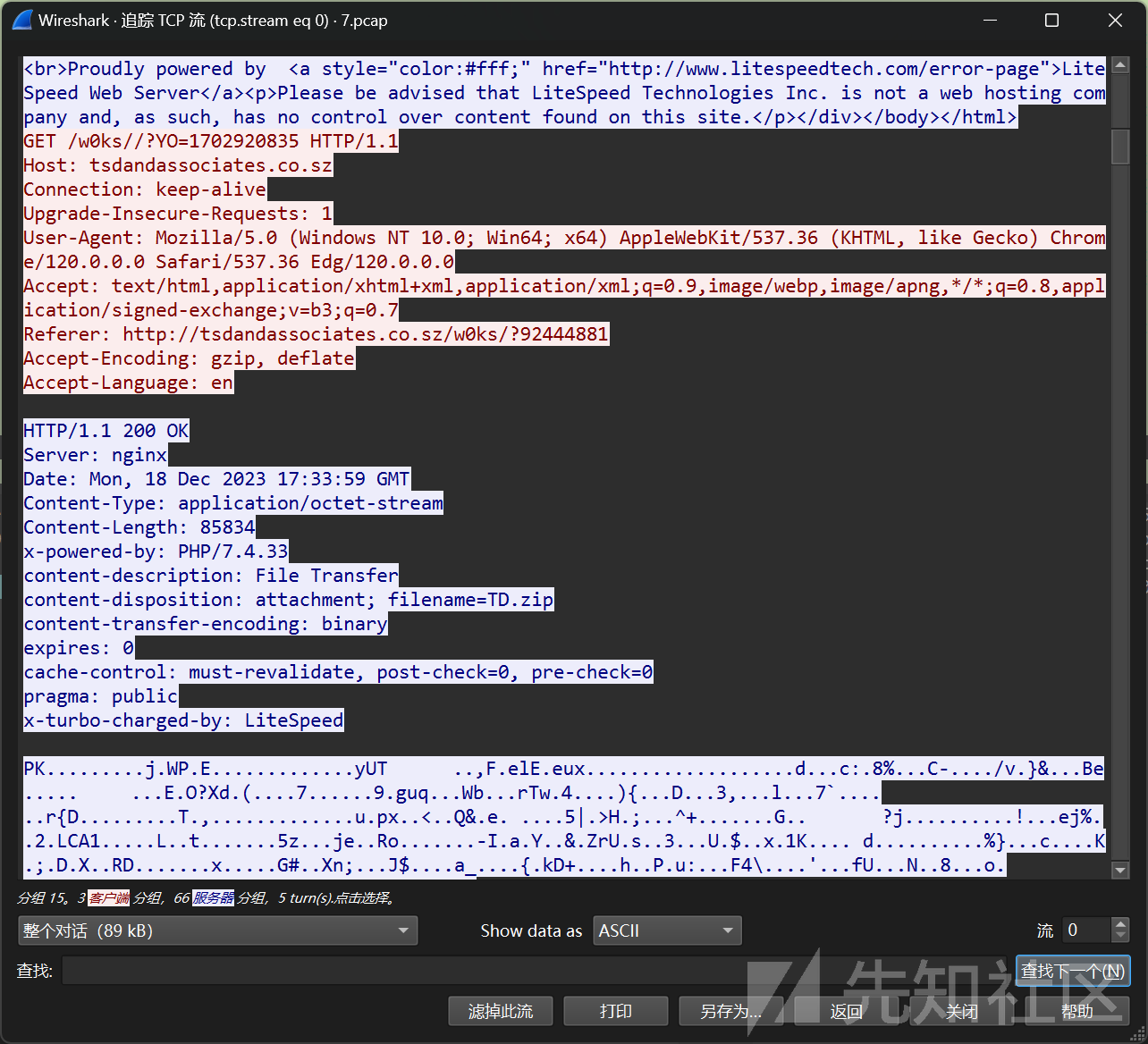This screenshot has width=1148, height=1044.
Task: Maximize the Follow TCP Stream window
Action: coord(1051,20)
